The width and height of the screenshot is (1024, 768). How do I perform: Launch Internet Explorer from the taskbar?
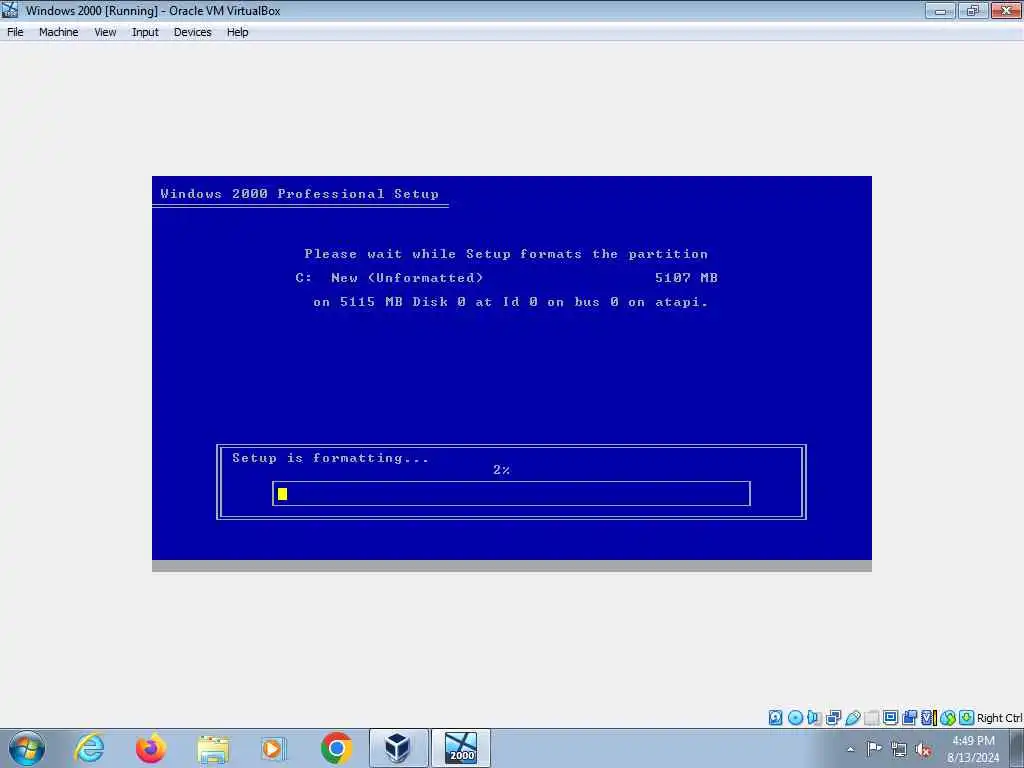coord(89,748)
